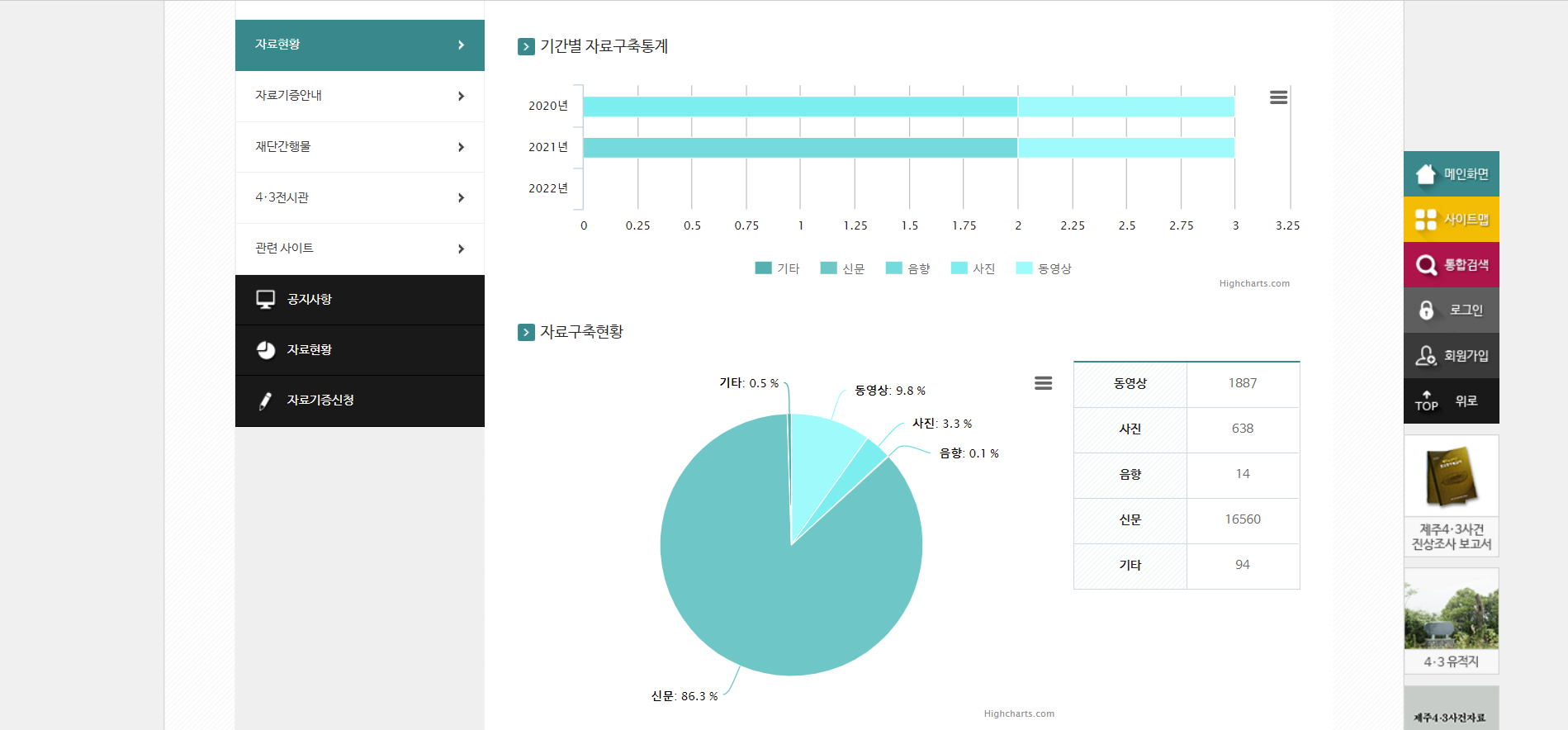Click the Highcharts.com credit under bar chart

[x=1253, y=283]
